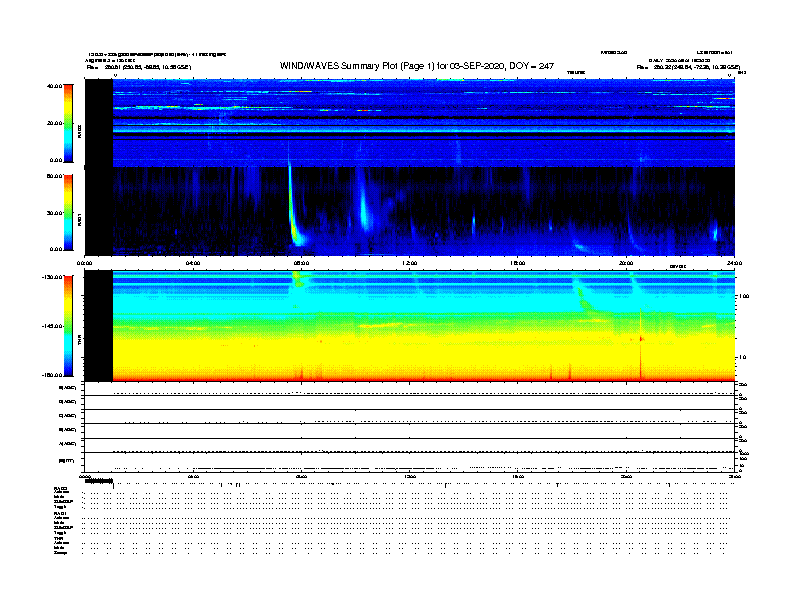Click the RAD1 vertical axis label
The image size is (792, 612).
click(x=79, y=219)
